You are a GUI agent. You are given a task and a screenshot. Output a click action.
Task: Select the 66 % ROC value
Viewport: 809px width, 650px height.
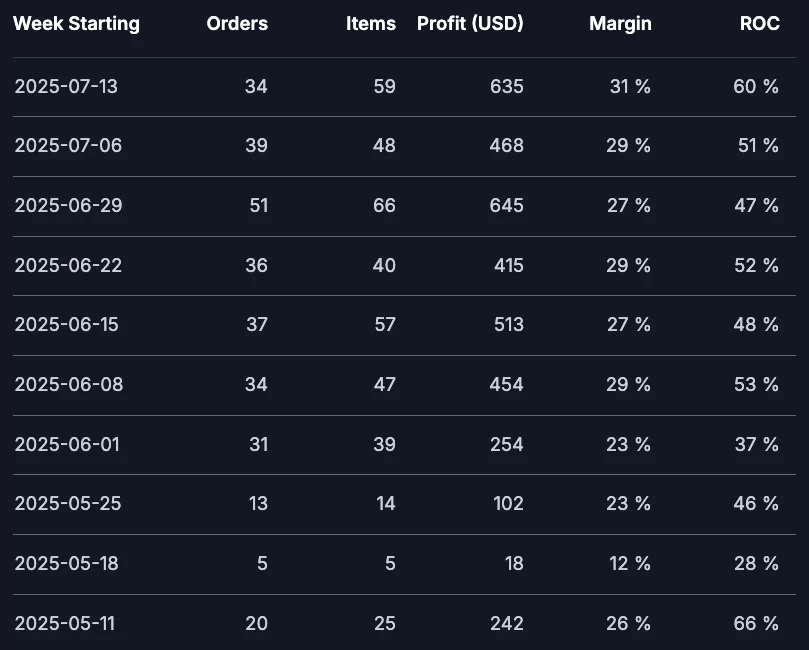[x=756, y=623]
